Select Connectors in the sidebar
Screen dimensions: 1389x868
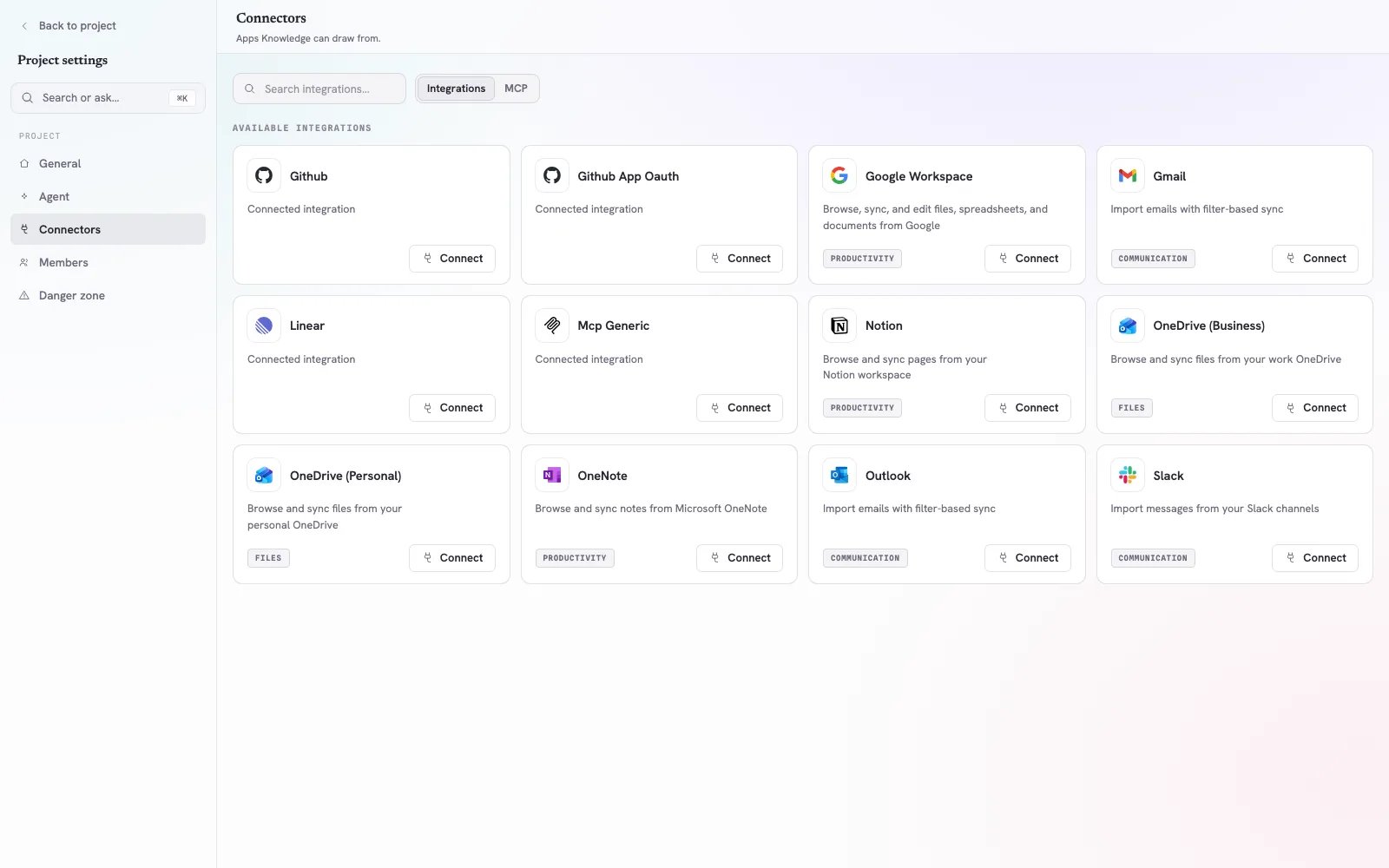pos(108,229)
